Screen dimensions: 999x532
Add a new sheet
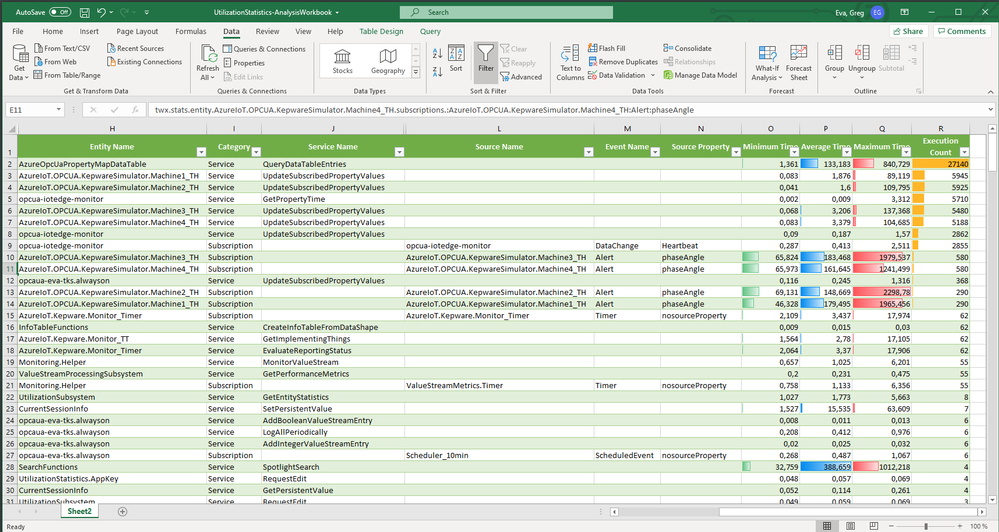pos(122,511)
